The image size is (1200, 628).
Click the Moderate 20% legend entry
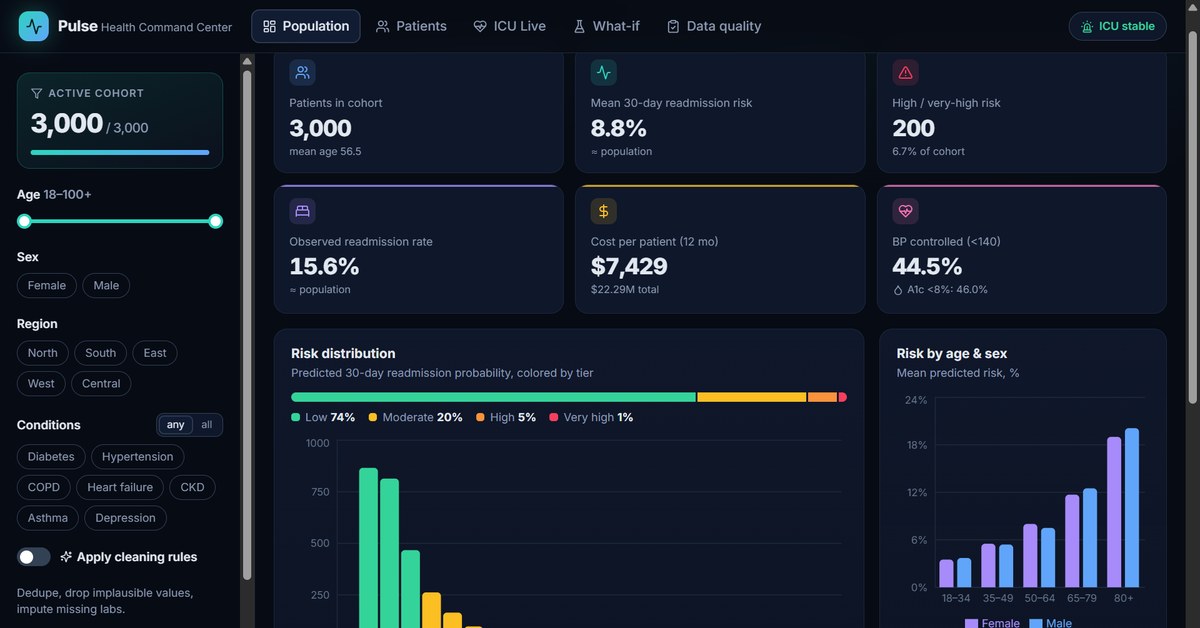click(415, 417)
